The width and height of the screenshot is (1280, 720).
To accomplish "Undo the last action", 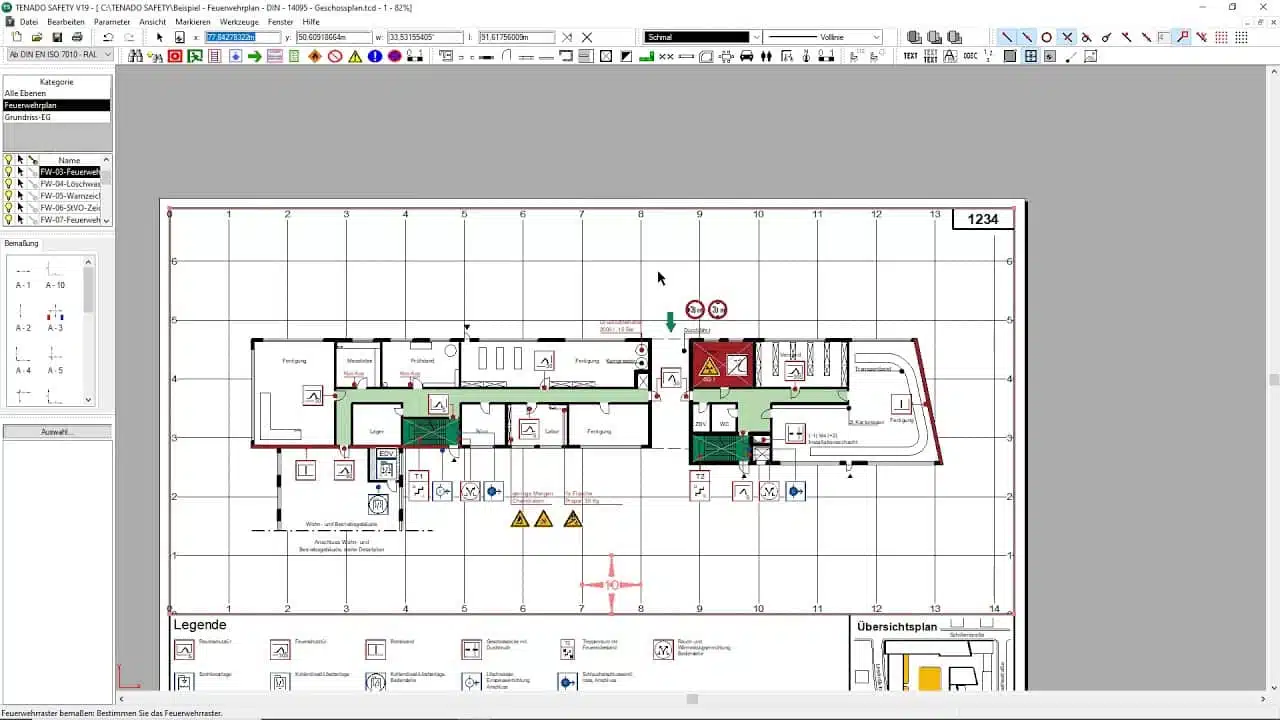I will (108, 37).
